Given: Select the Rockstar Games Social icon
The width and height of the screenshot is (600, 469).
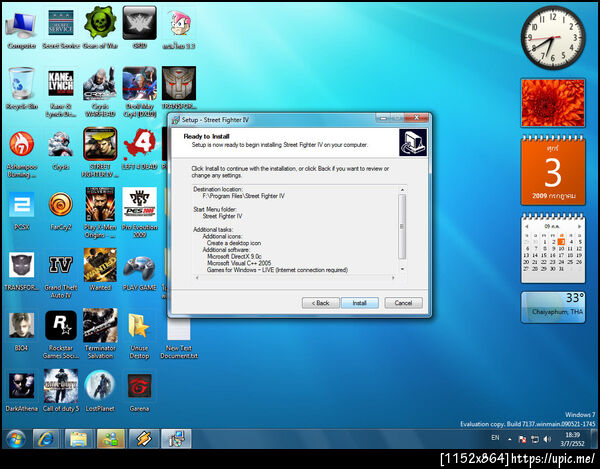Looking at the screenshot, I should (x=61, y=335).
